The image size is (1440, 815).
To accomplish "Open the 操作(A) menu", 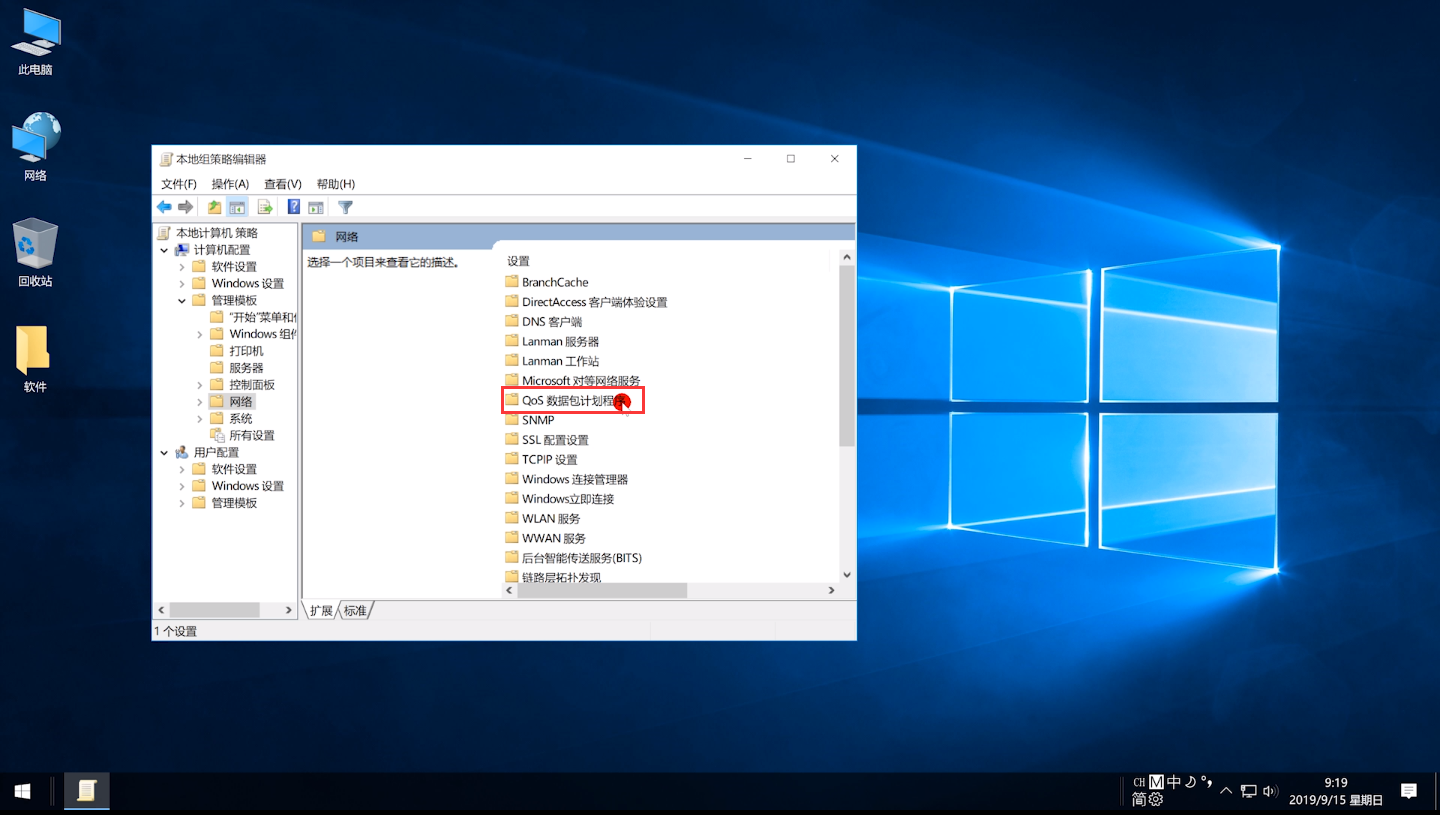I will coord(230,184).
